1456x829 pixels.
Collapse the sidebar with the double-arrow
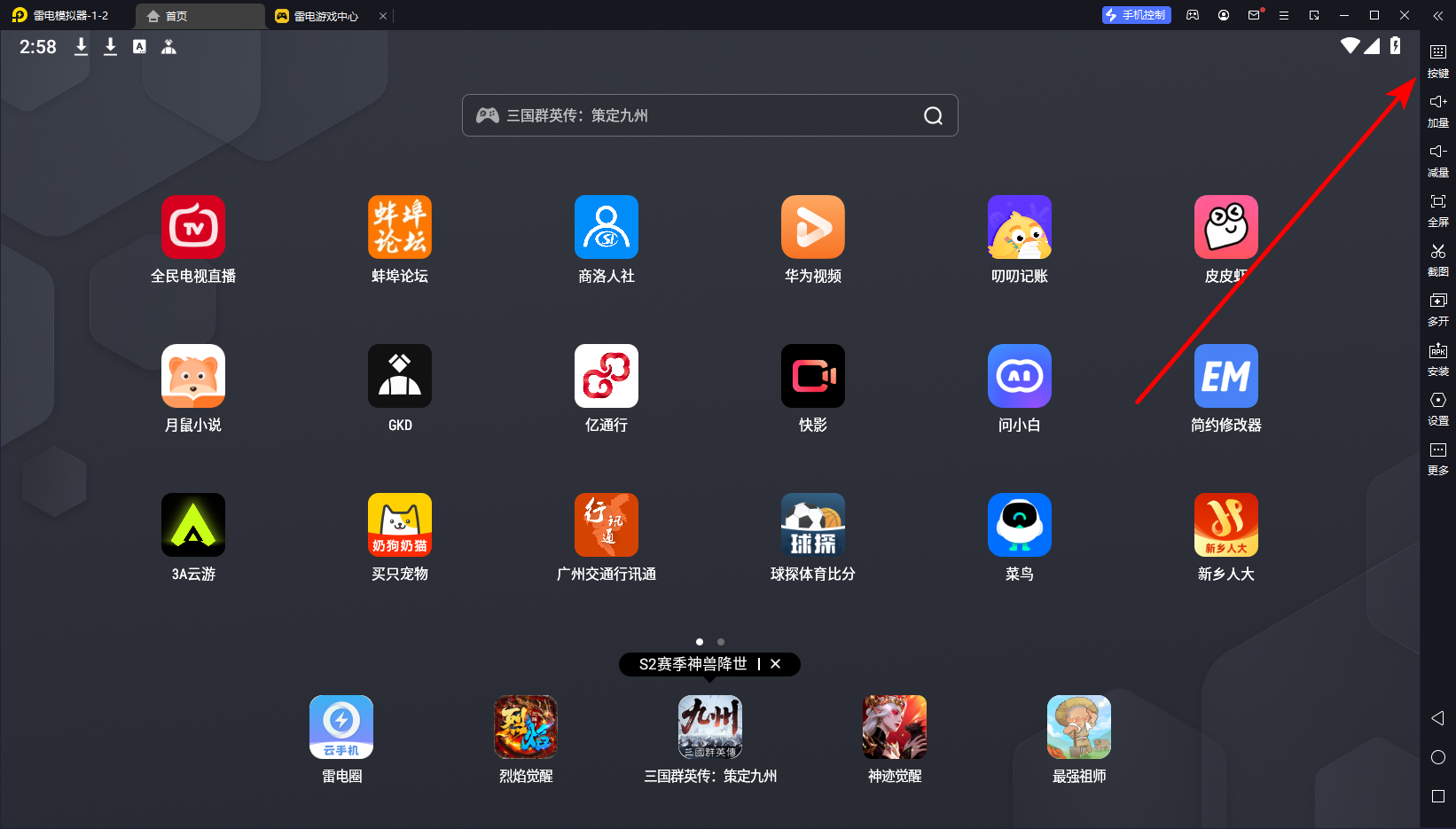pos(1437,15)
